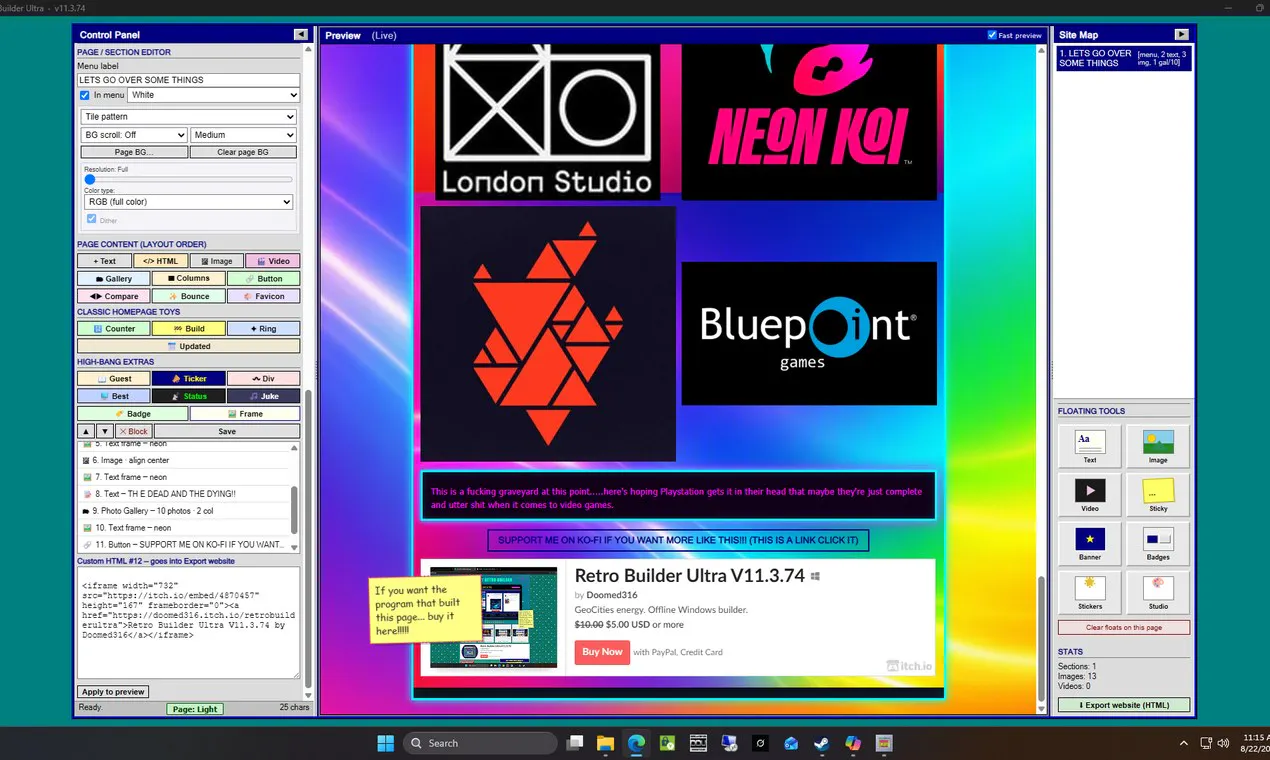The image size is (1270, 760).
Task: Add the Juke extra
Action: [263, 396]
